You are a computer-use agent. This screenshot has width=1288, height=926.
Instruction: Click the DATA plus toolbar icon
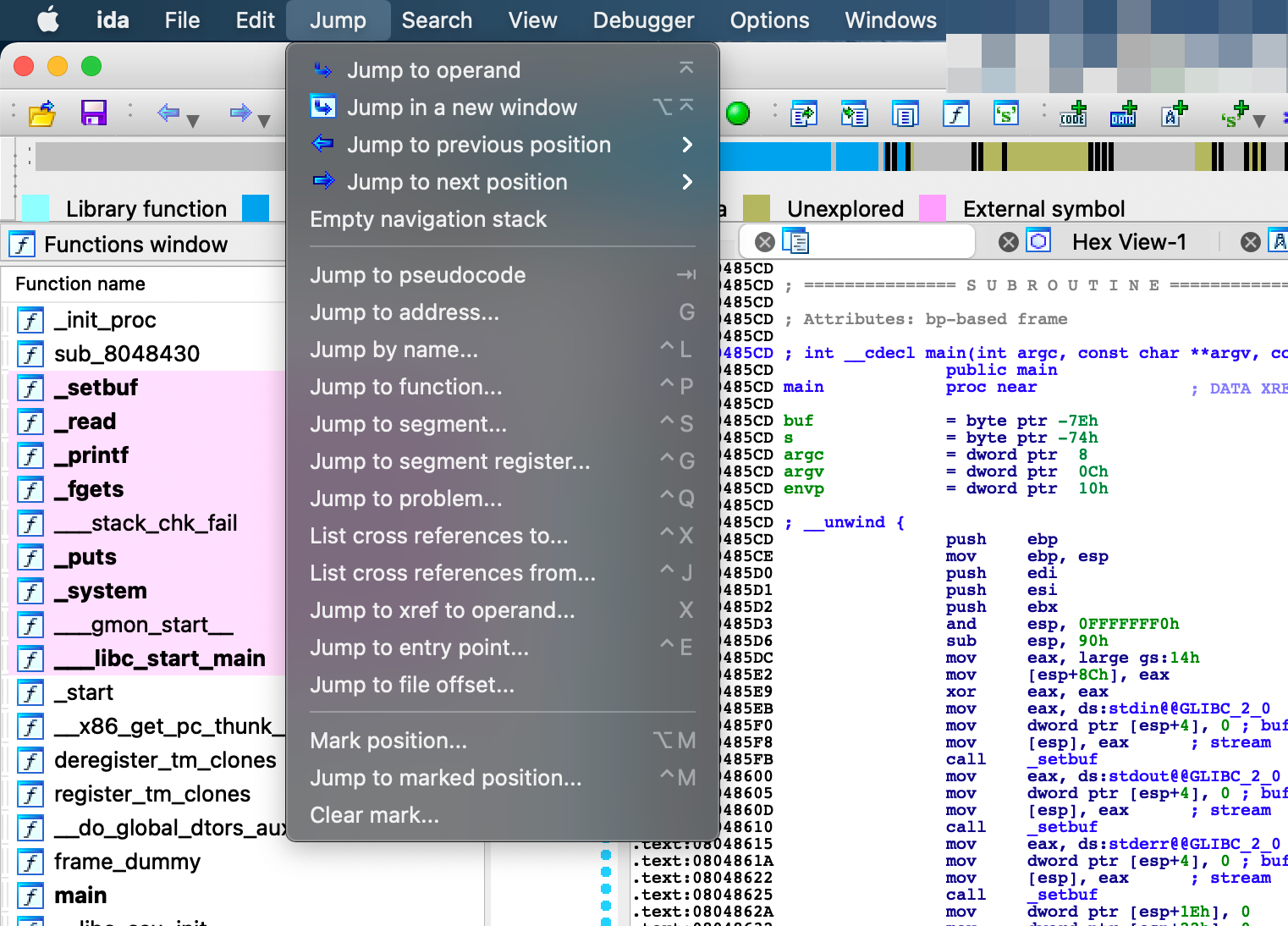click(1124, 113)
